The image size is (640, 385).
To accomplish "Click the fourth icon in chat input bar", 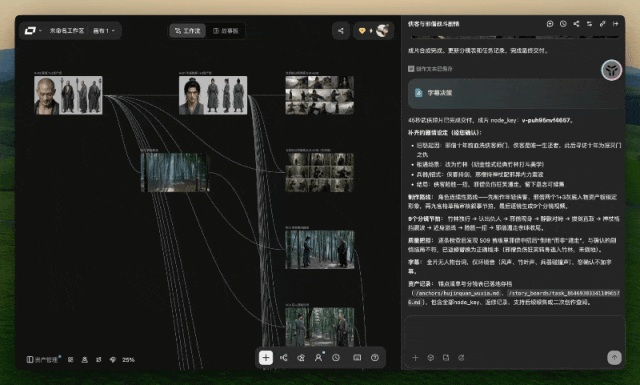I will (x=461, y=358).
